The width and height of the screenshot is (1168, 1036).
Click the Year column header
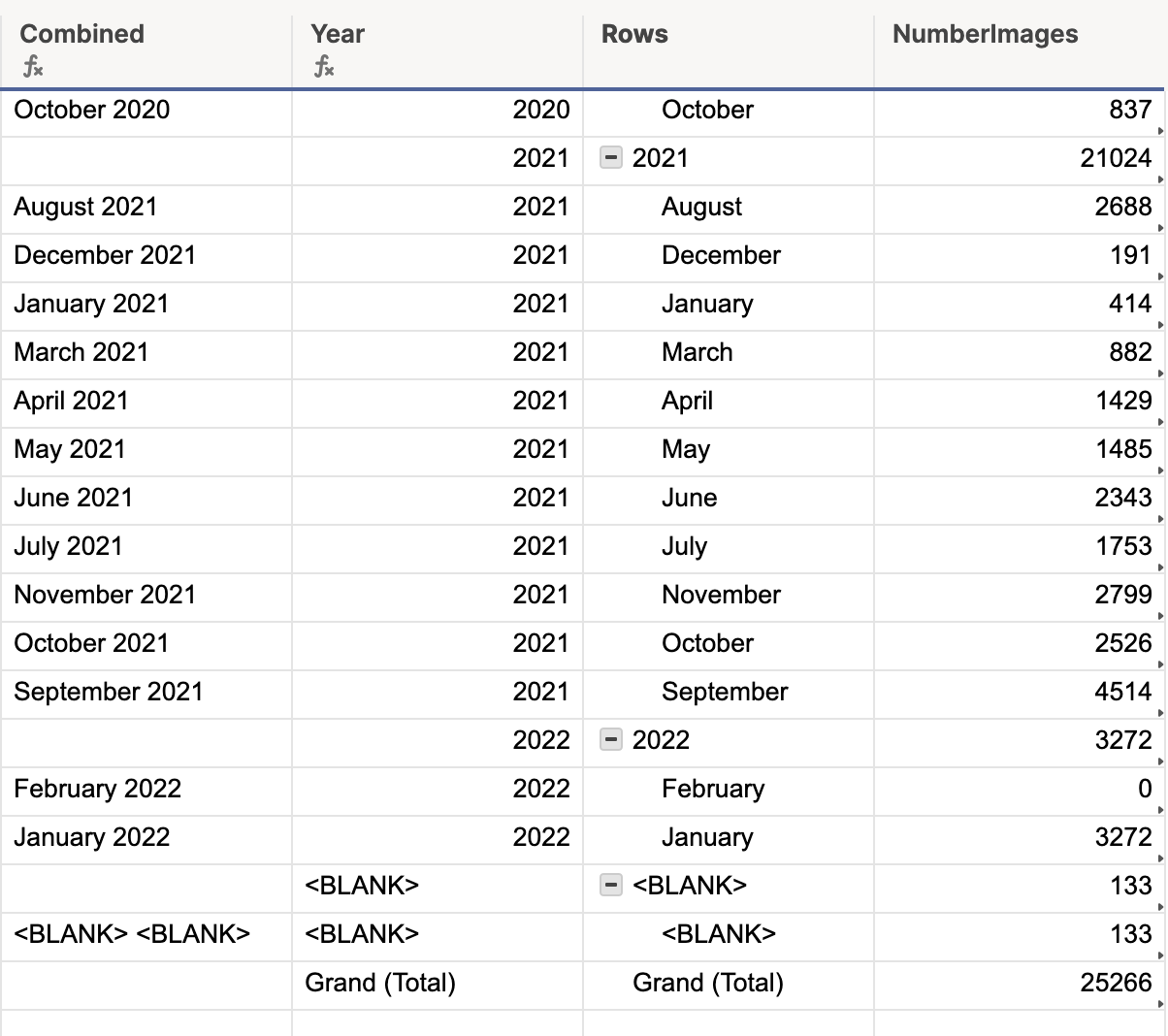[x=336, y=34]
